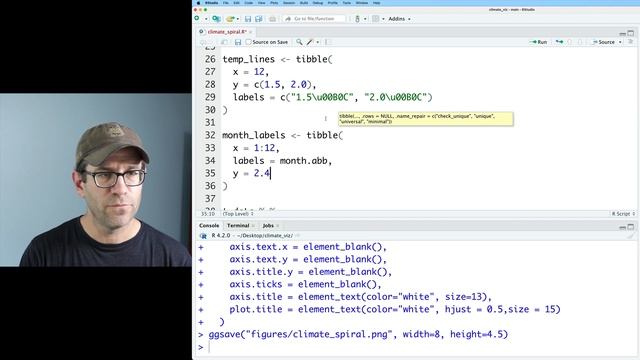Open the Help menu

(x=376, y=3)
